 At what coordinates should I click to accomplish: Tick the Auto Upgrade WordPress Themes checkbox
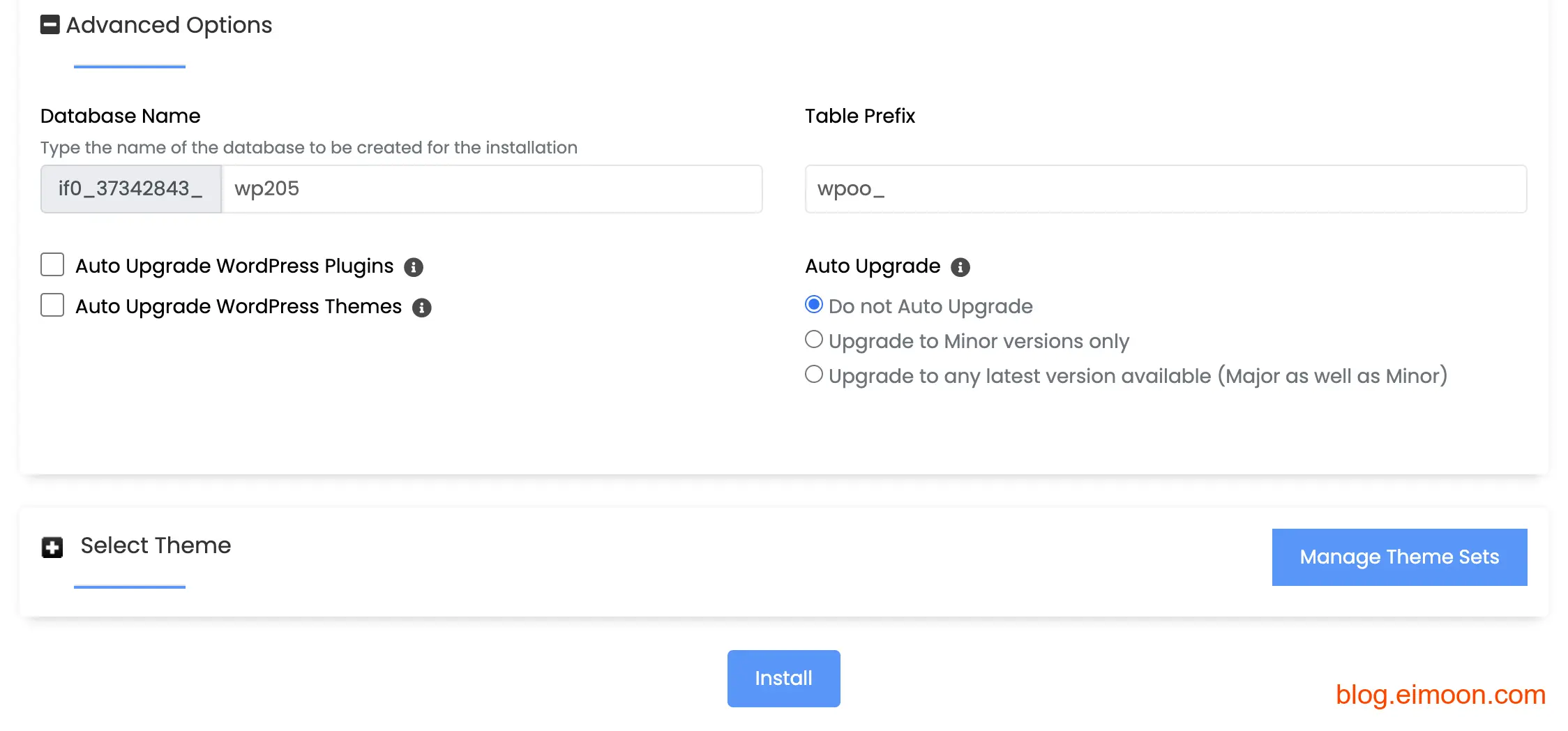pos(52,306)
